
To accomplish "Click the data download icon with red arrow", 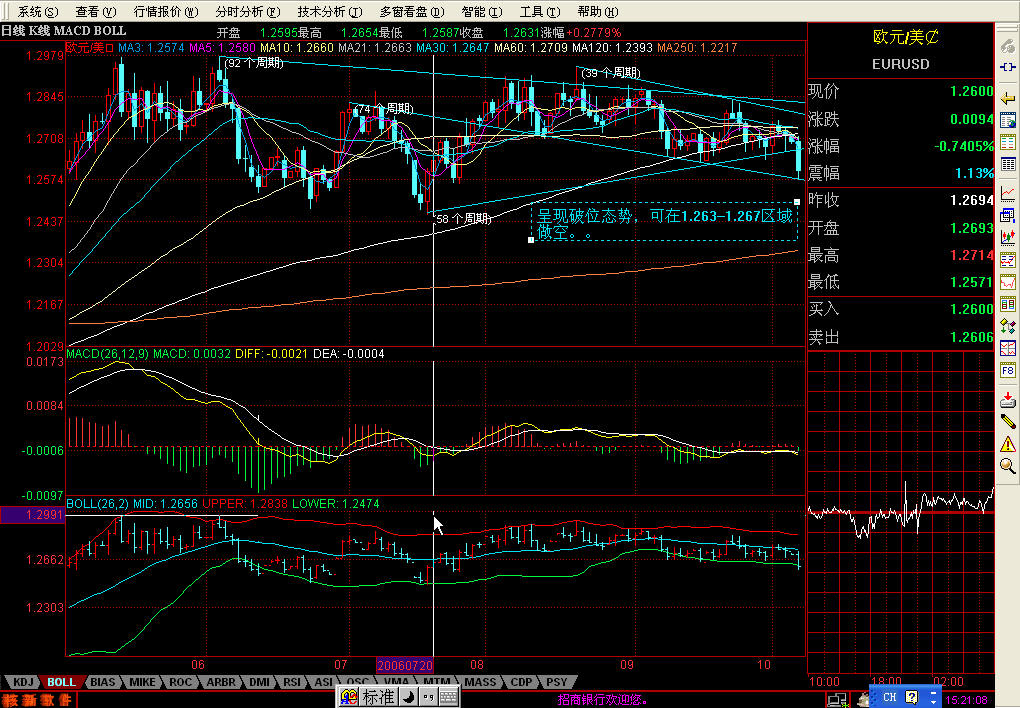I will [x=1008, y=400].
